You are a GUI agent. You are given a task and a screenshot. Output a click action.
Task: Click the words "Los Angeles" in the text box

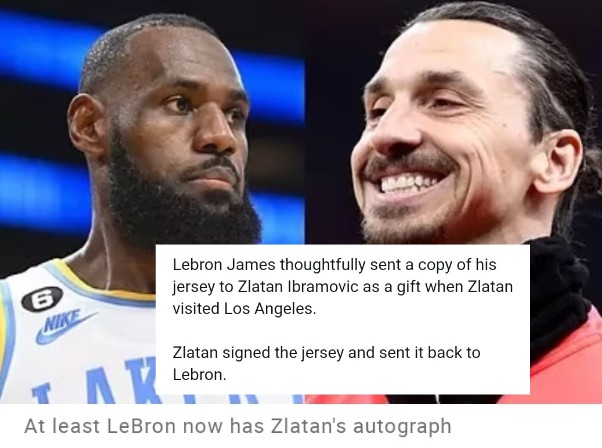point(268,309)
